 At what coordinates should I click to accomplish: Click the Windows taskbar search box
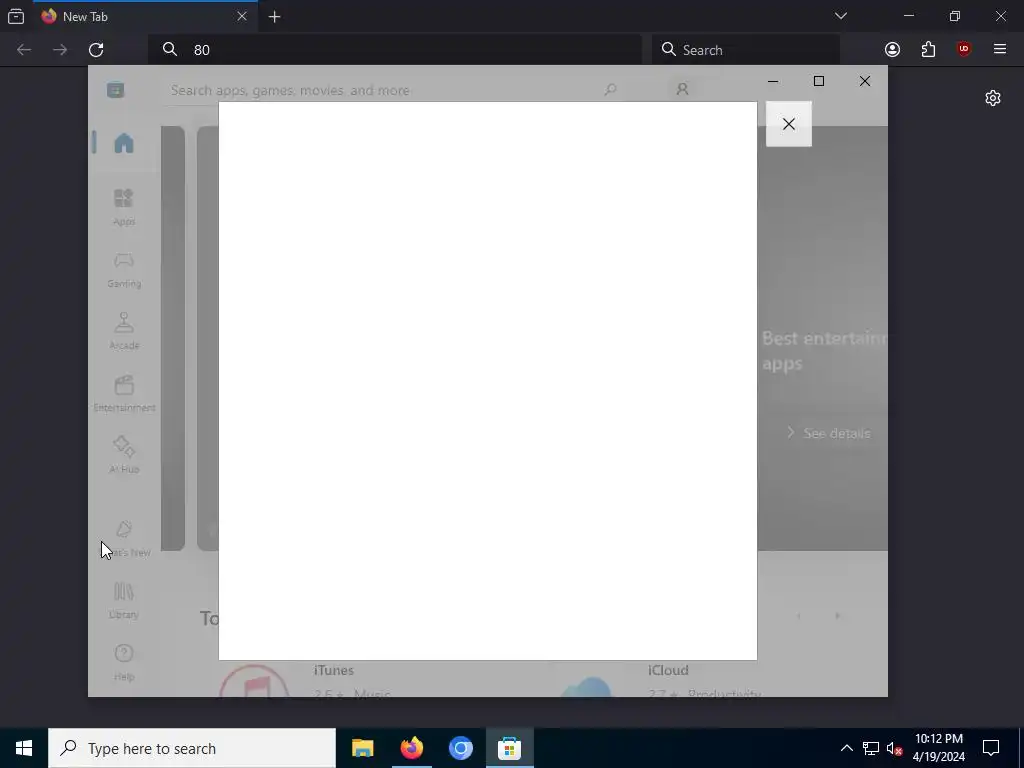coord(192,748)
